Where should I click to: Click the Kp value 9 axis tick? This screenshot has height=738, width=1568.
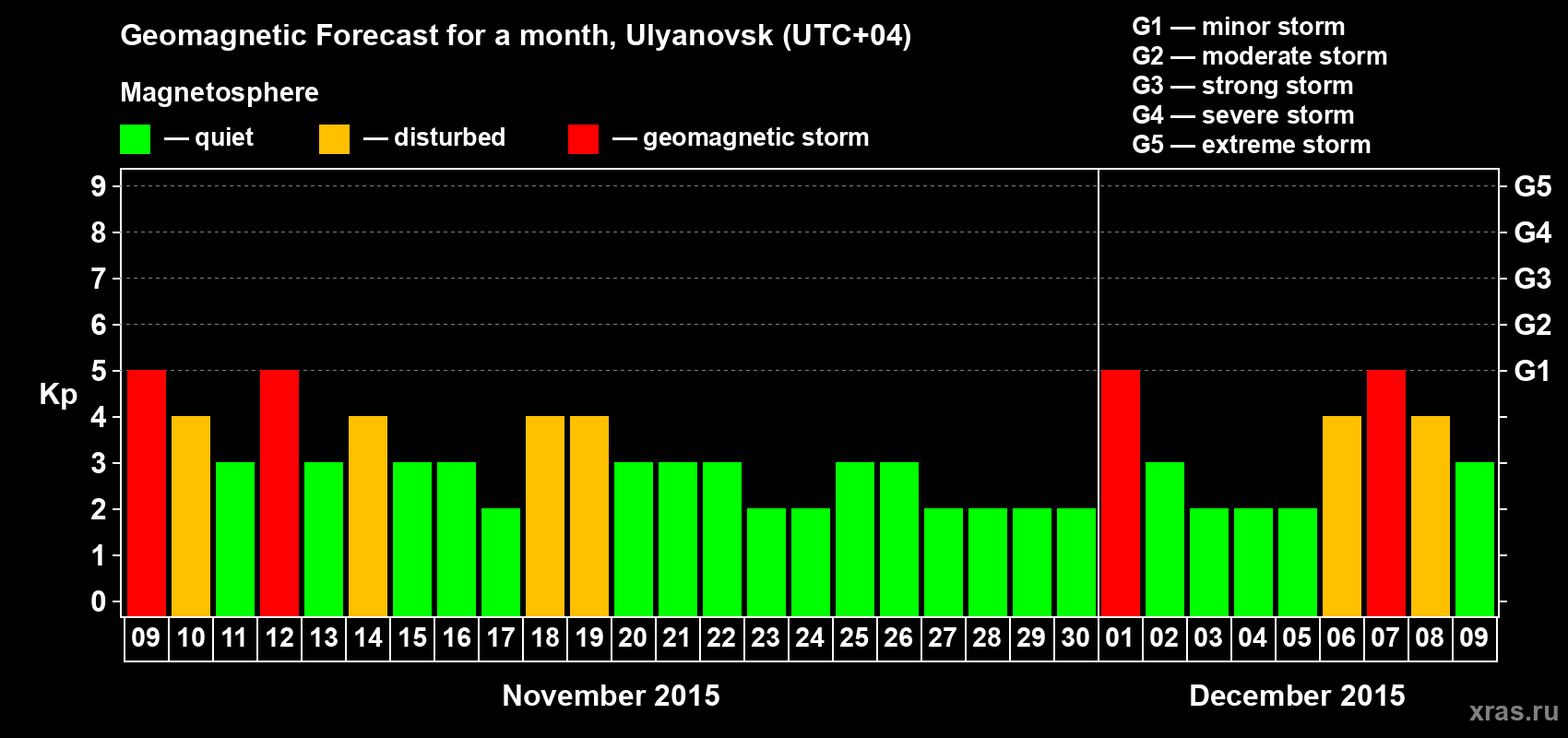(x=99, y=186)
